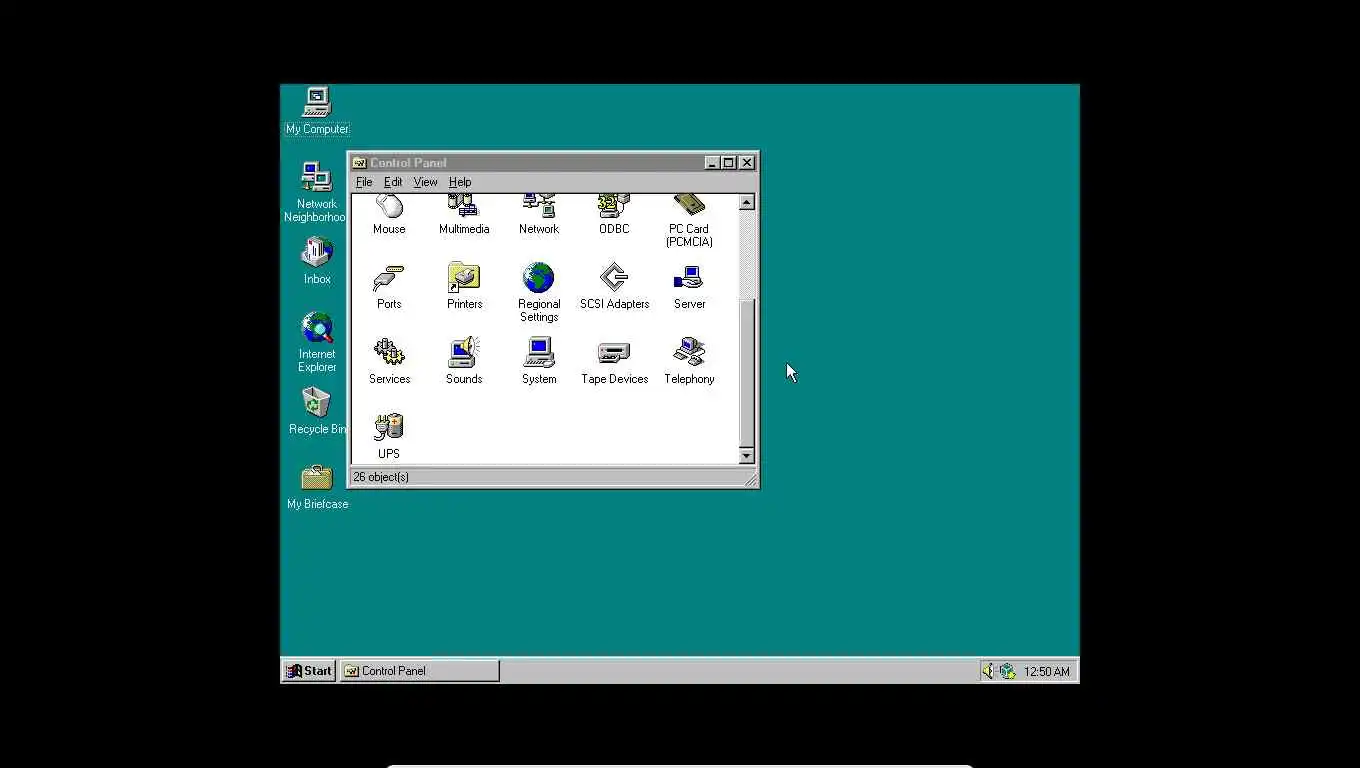
Task: Click the scroll down arrow in Control Panel
Action: click(746, 456)
